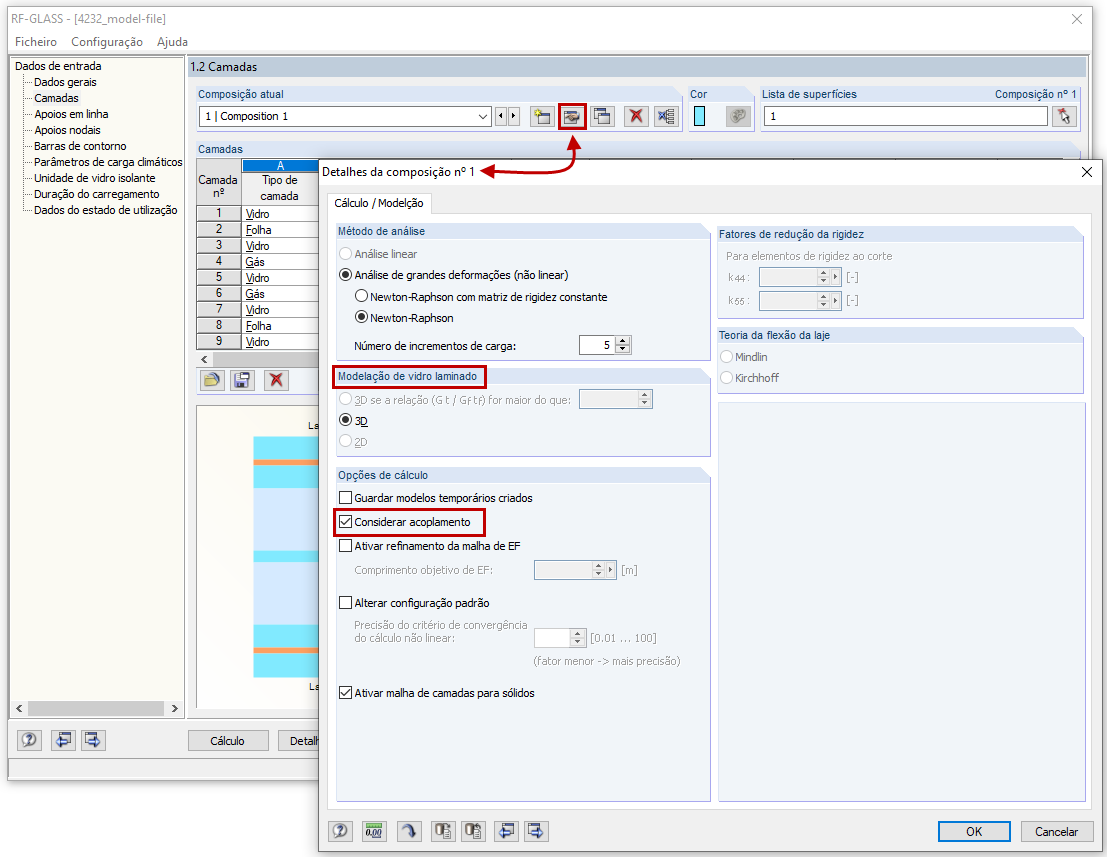Increase Número de incrementos de carga value
Image resolution: width=1107 pixels, height=857 pixels.
pos(623,340)
